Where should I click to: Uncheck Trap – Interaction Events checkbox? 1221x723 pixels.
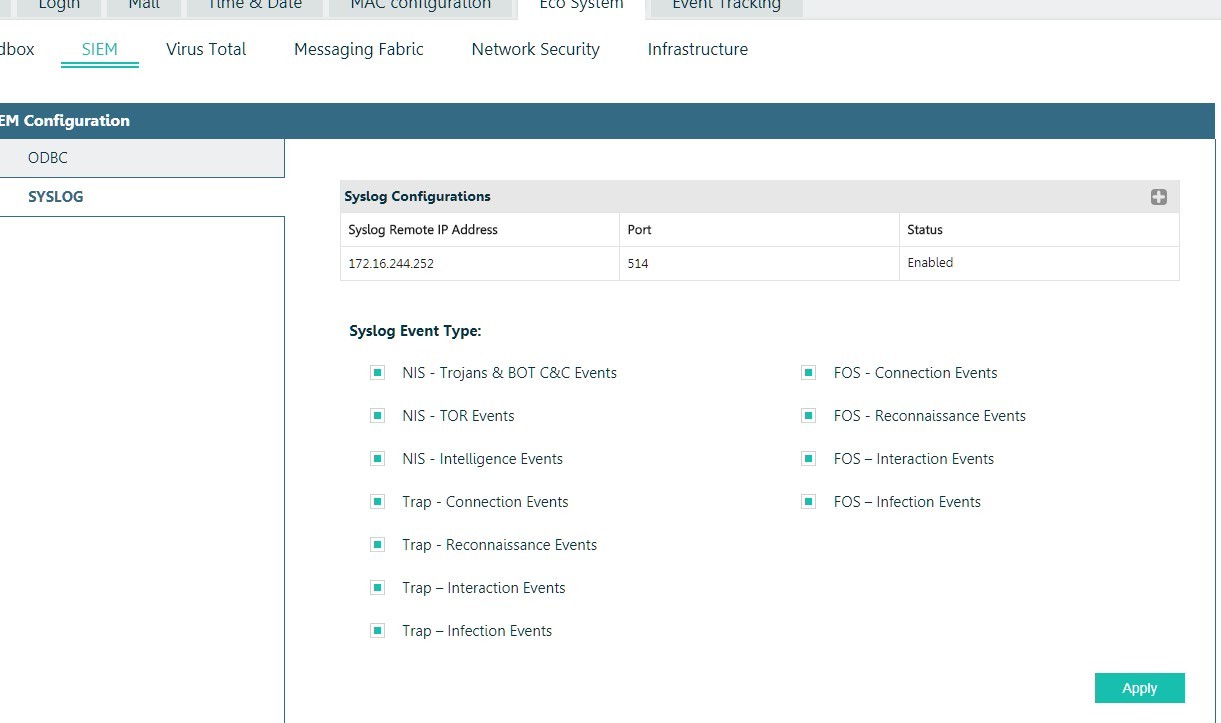377,588
